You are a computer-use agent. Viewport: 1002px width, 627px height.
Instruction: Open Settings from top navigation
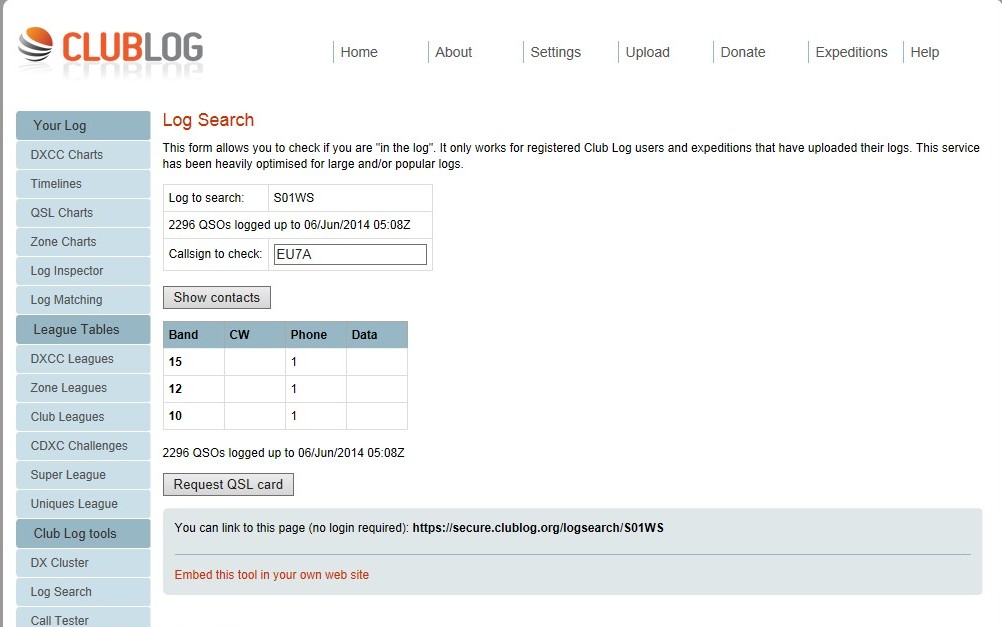pyautogui.click(x=555, y=52)
